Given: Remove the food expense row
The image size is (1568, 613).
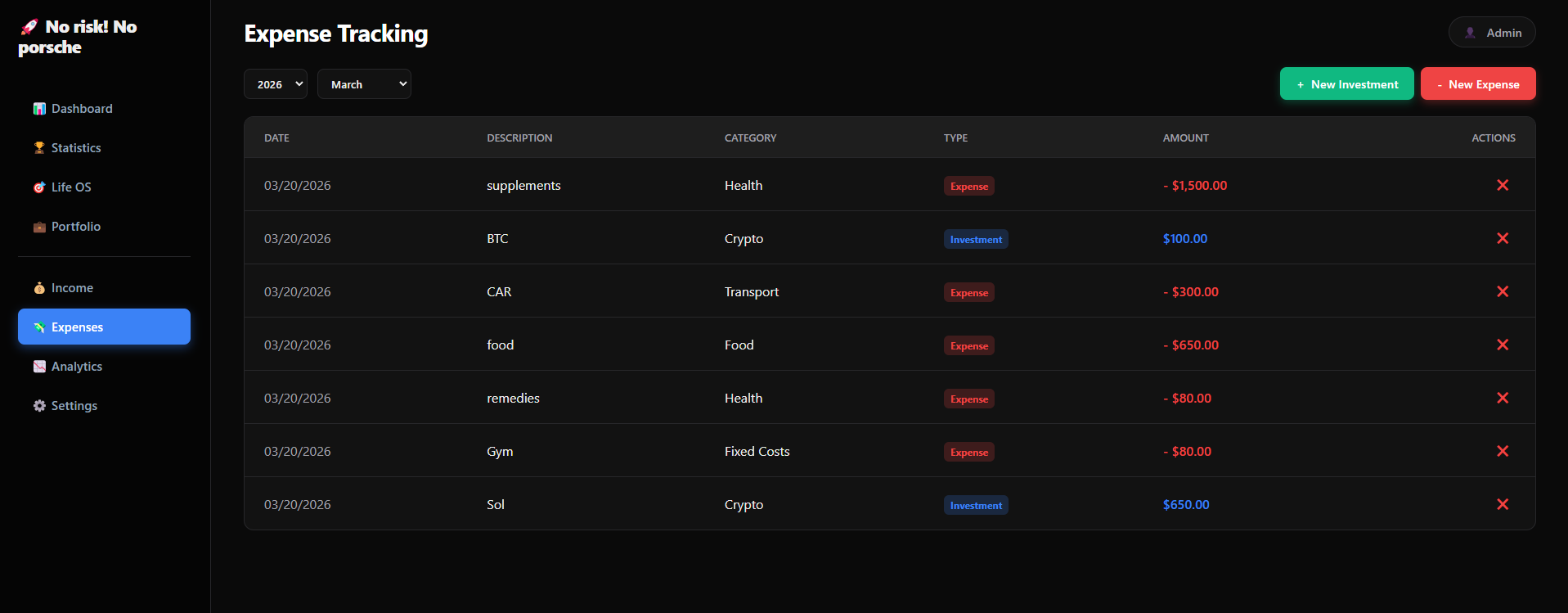Looking at the screenshot, I should (x=1502, y=345).
